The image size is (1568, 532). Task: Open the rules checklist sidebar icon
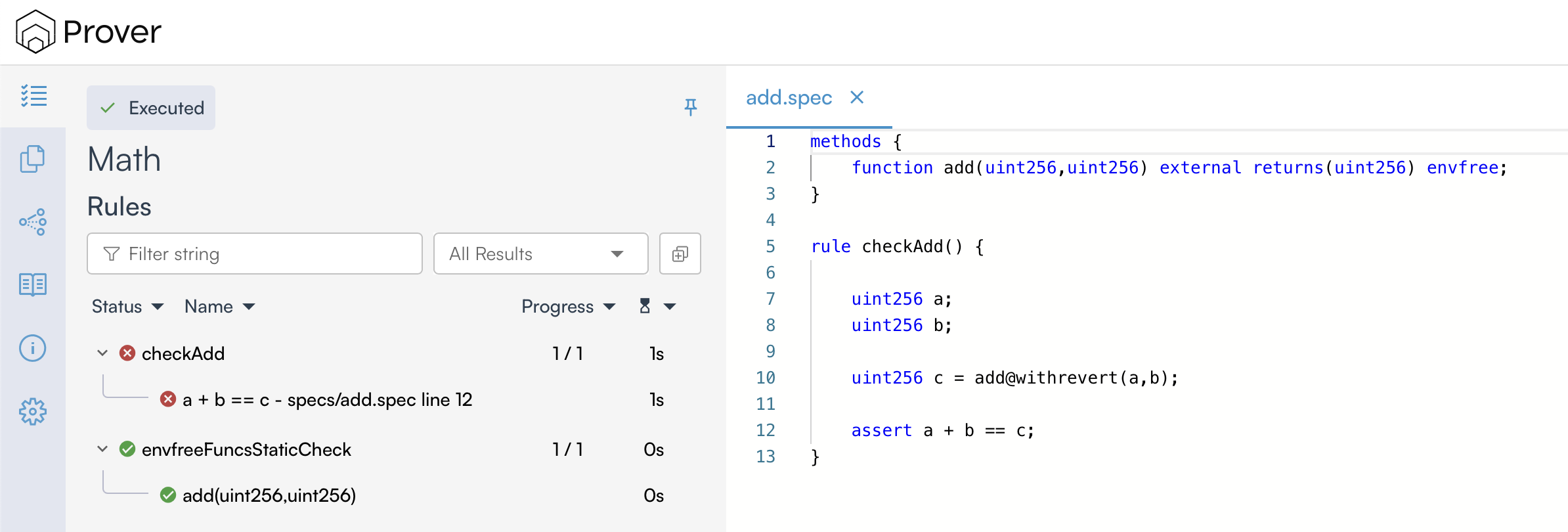tap(33, 96)
